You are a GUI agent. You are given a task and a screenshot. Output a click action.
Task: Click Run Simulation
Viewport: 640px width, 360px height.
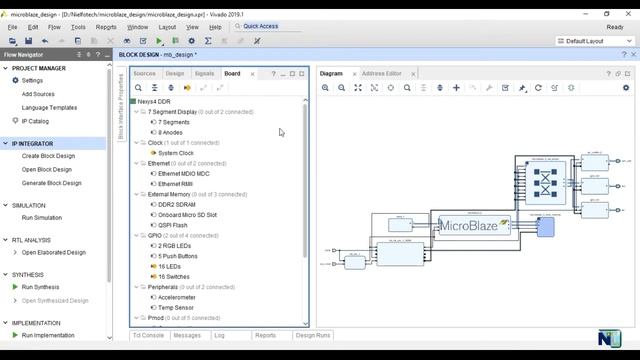[42, 218]
